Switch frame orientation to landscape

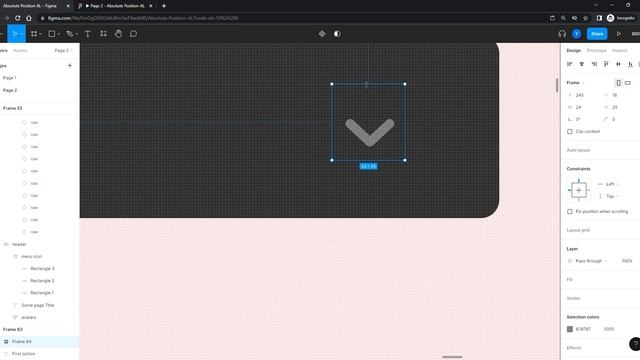[628, 83]
